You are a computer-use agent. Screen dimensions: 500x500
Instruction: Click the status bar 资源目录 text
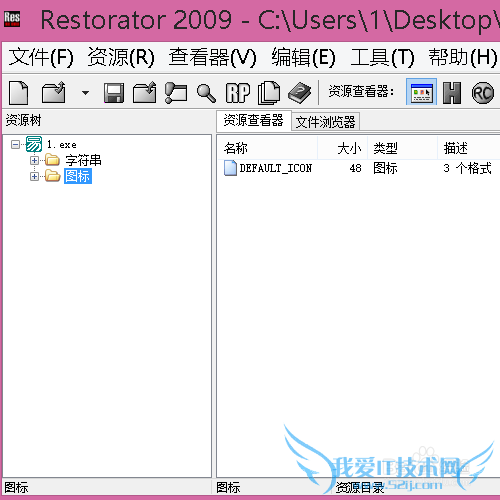pyautogui.click(x=360, y=488)
